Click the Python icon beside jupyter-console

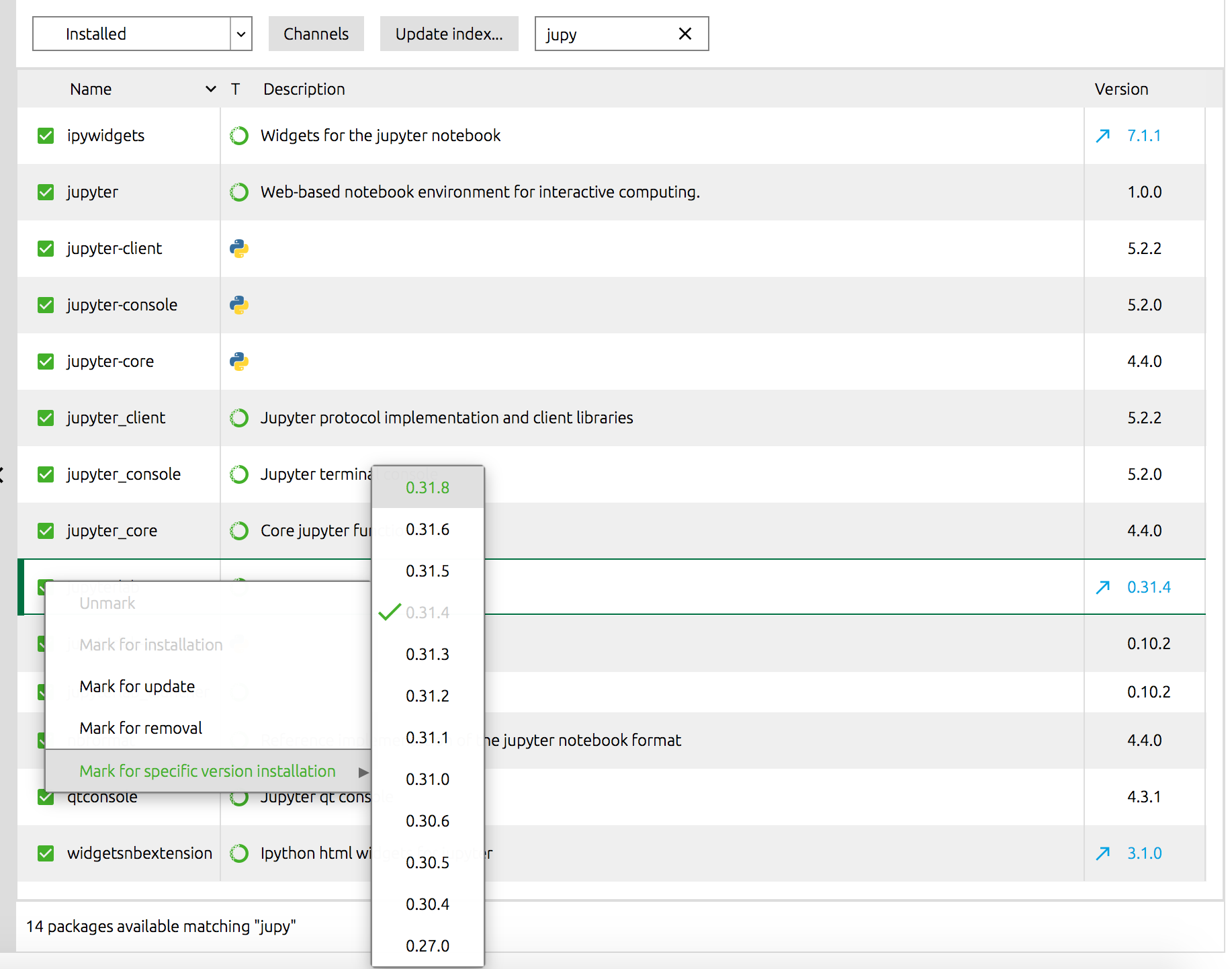[239, 304]
